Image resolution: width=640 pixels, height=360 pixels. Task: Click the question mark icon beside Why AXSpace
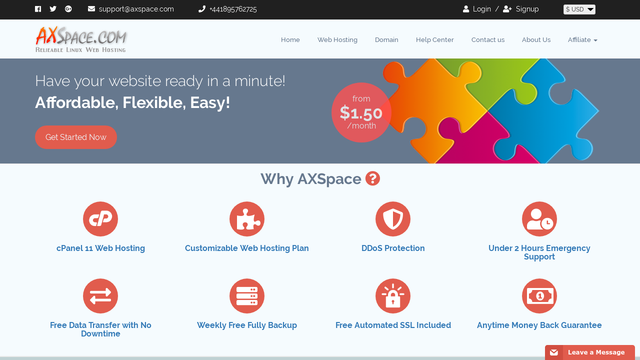[x=373, y=179]
